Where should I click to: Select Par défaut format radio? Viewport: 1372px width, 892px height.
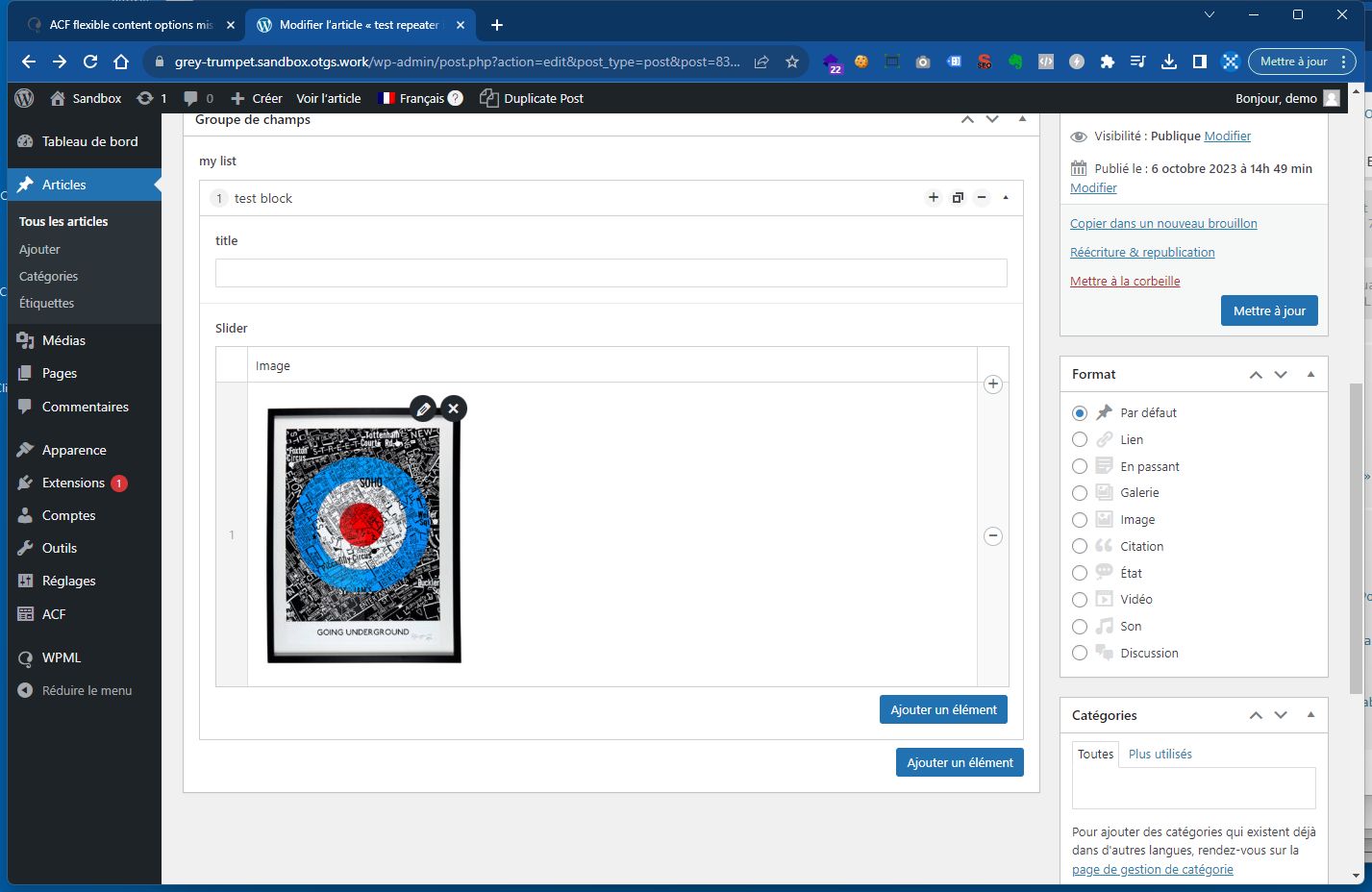pos(1080,412)
